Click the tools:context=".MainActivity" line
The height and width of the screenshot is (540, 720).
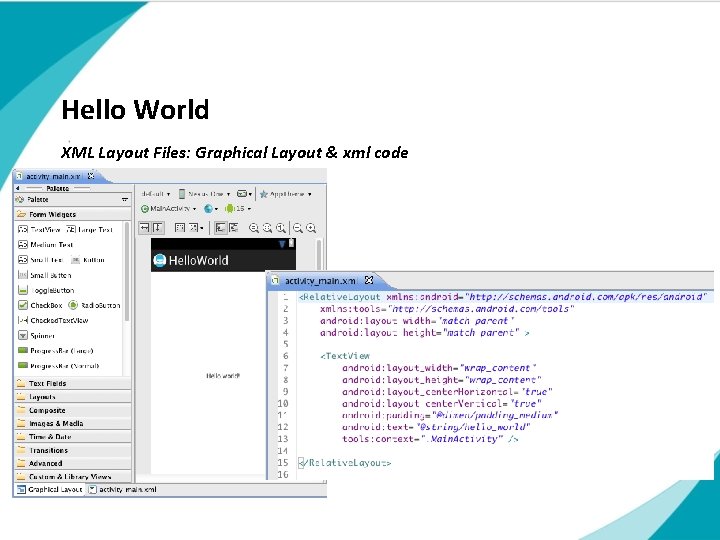430,439
